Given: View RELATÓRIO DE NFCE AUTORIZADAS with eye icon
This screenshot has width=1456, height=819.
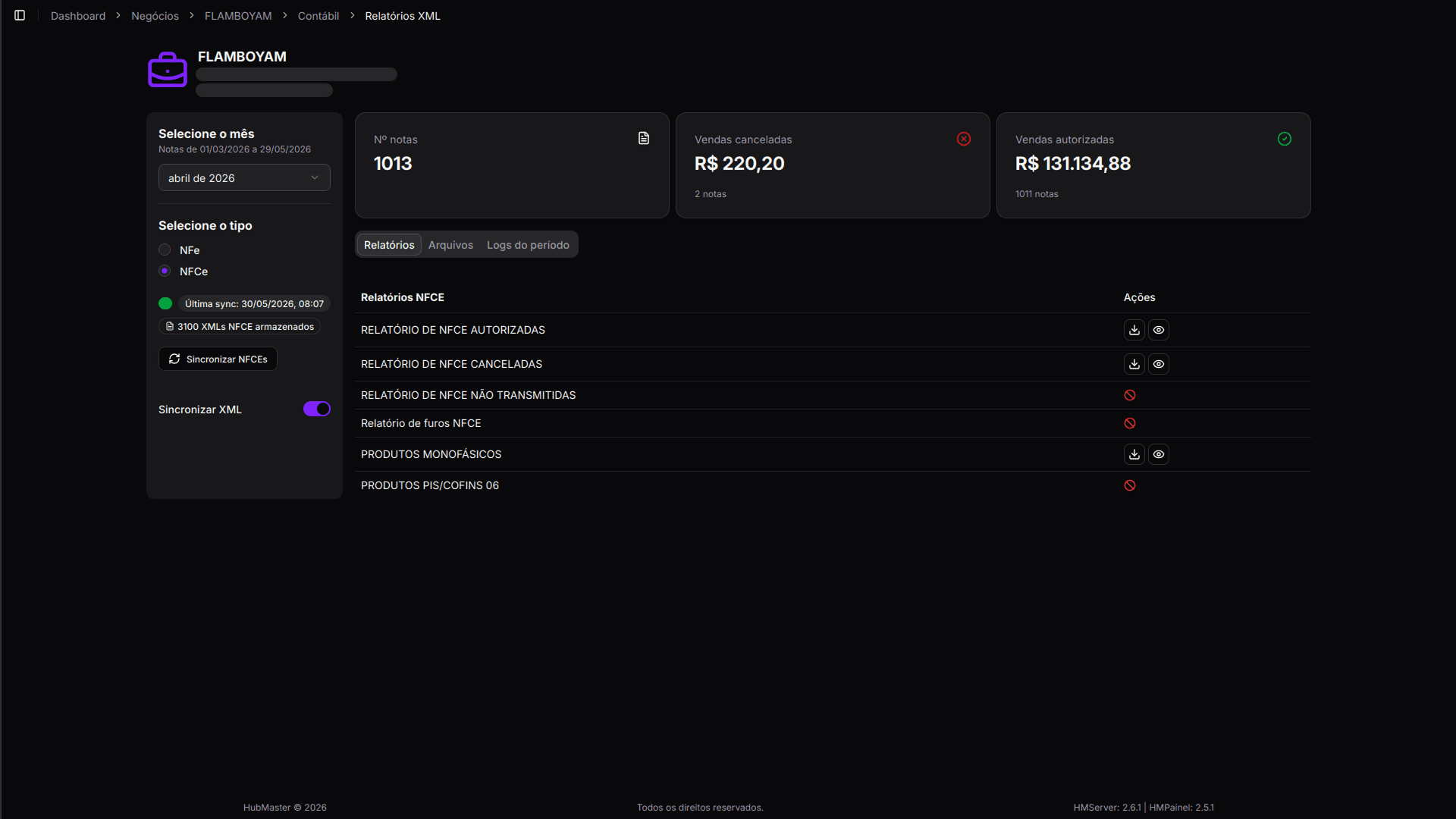Looking at the screenshot, I should coord(1159,330).
